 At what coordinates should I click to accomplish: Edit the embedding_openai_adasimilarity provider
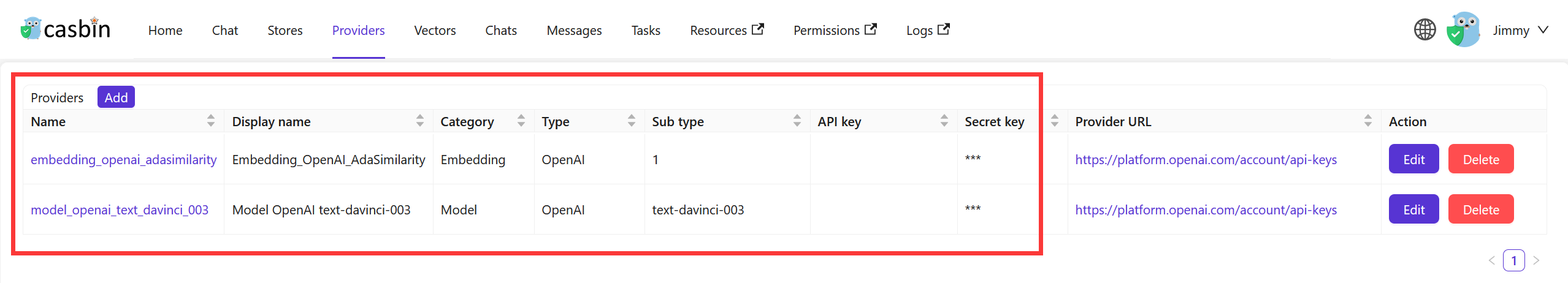click(1413, 159)
